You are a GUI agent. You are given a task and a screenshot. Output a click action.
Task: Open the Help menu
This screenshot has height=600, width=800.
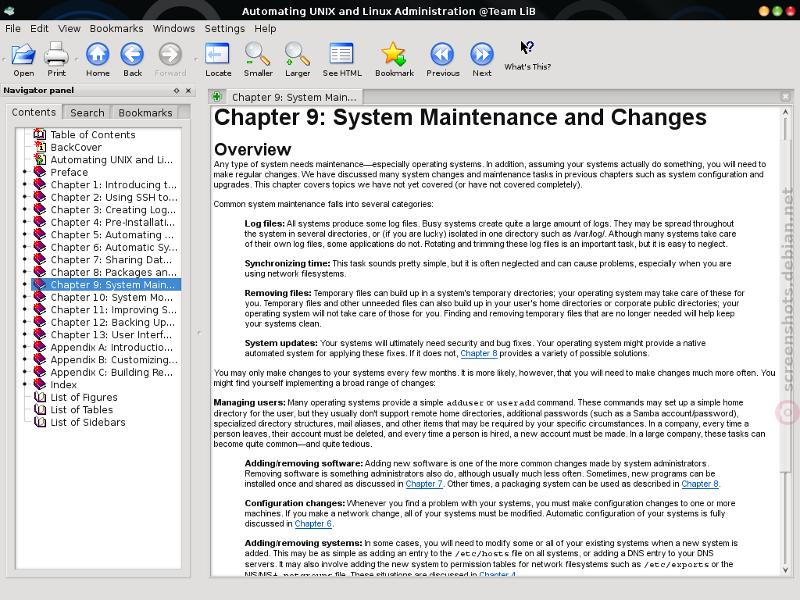pos(265,29)
